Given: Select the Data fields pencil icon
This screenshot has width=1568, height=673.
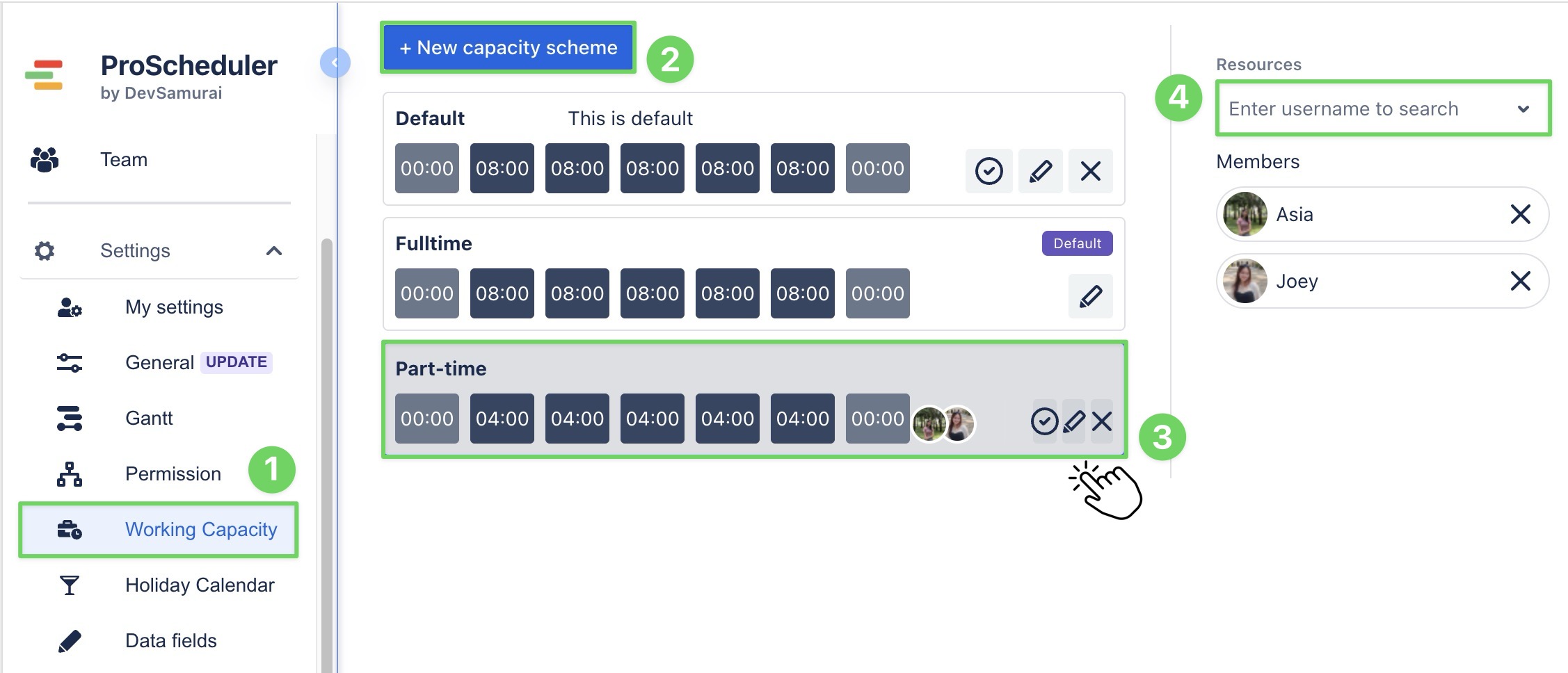Looking at the screenshot, I should [x=70, y=640].
